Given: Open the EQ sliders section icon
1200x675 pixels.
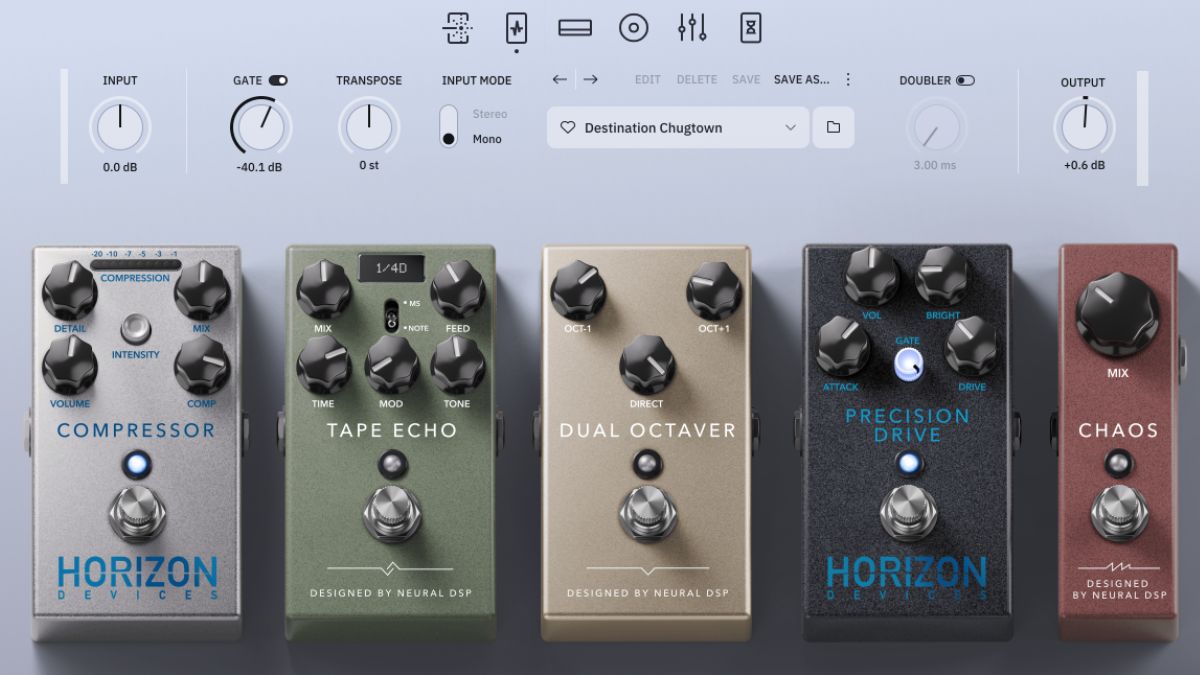Looking at the screenshot, I should (x=692, y=28).
